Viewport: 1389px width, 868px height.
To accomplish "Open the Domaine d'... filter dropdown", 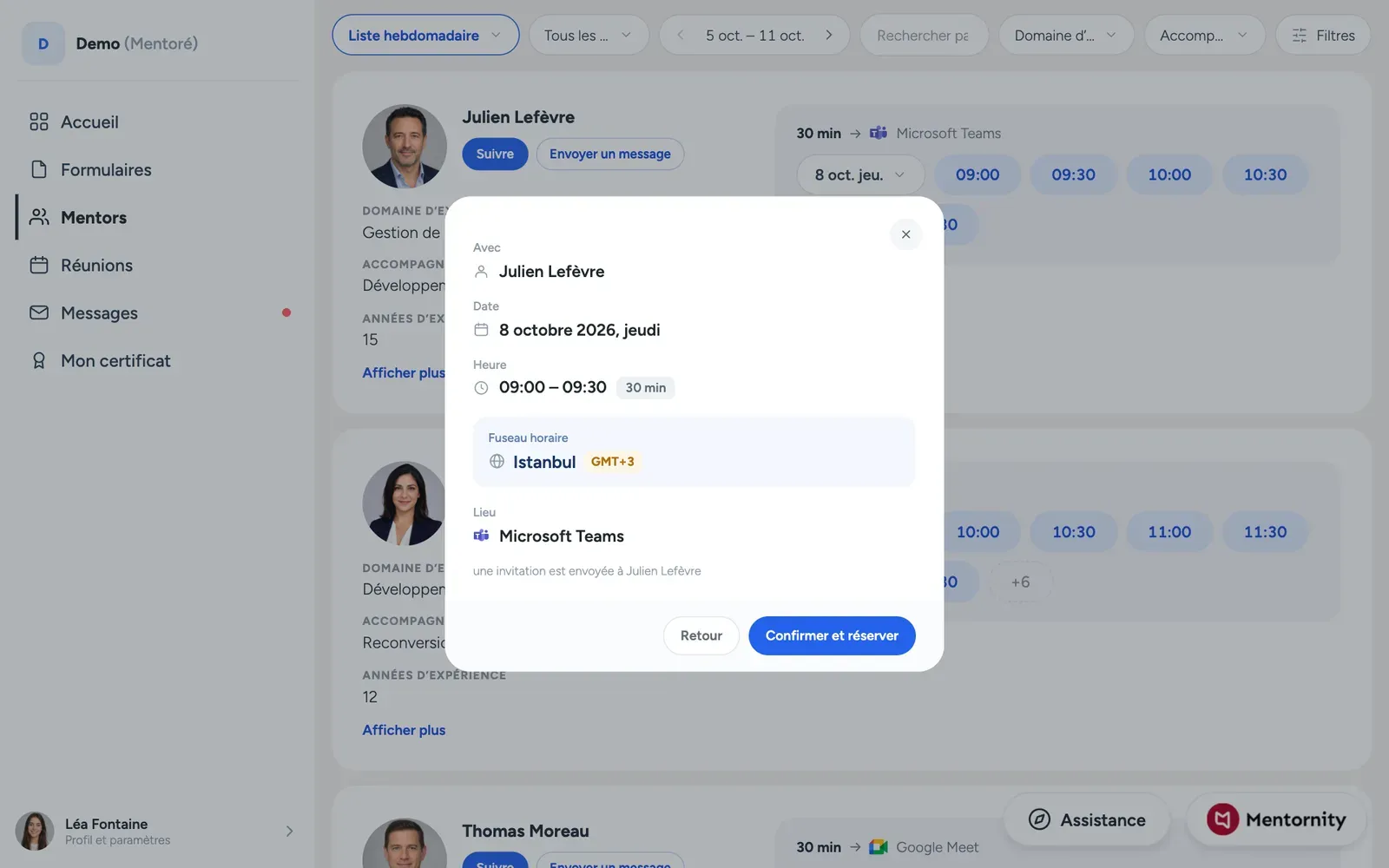I will [1066, 36].
